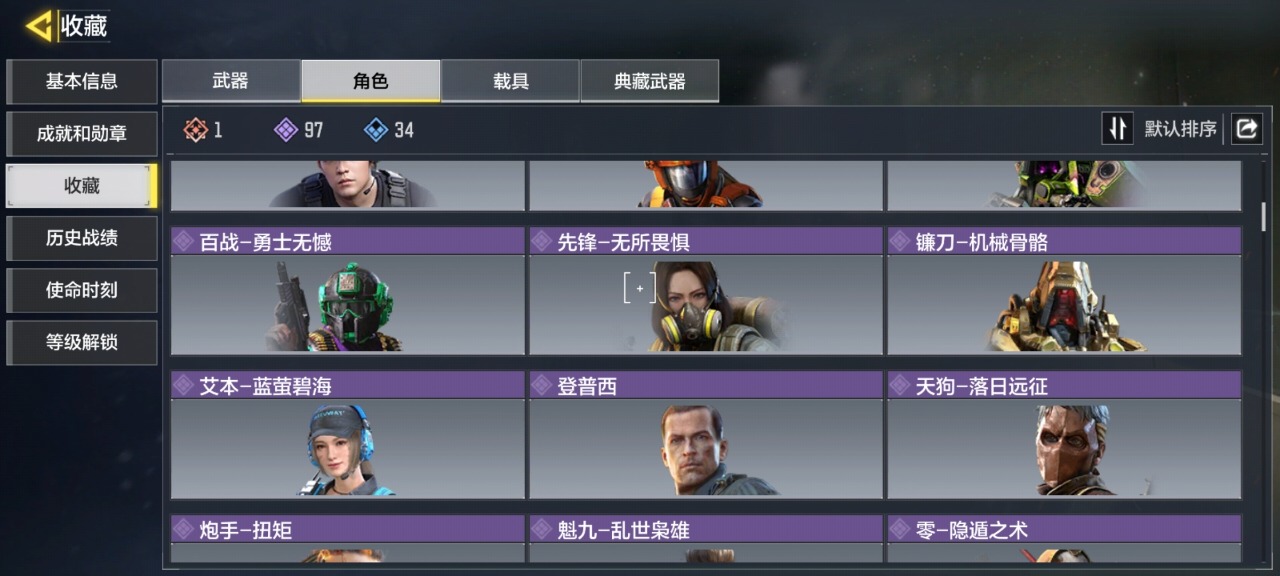
Task: Choose the 天狗-落日远征 character card
Action: (1064, 435)
